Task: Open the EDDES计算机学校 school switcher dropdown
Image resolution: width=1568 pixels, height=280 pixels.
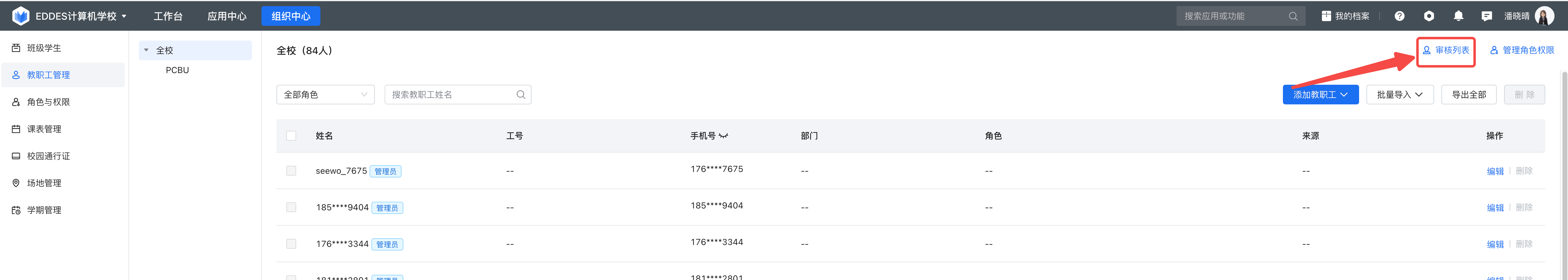Action: point(80,16)
